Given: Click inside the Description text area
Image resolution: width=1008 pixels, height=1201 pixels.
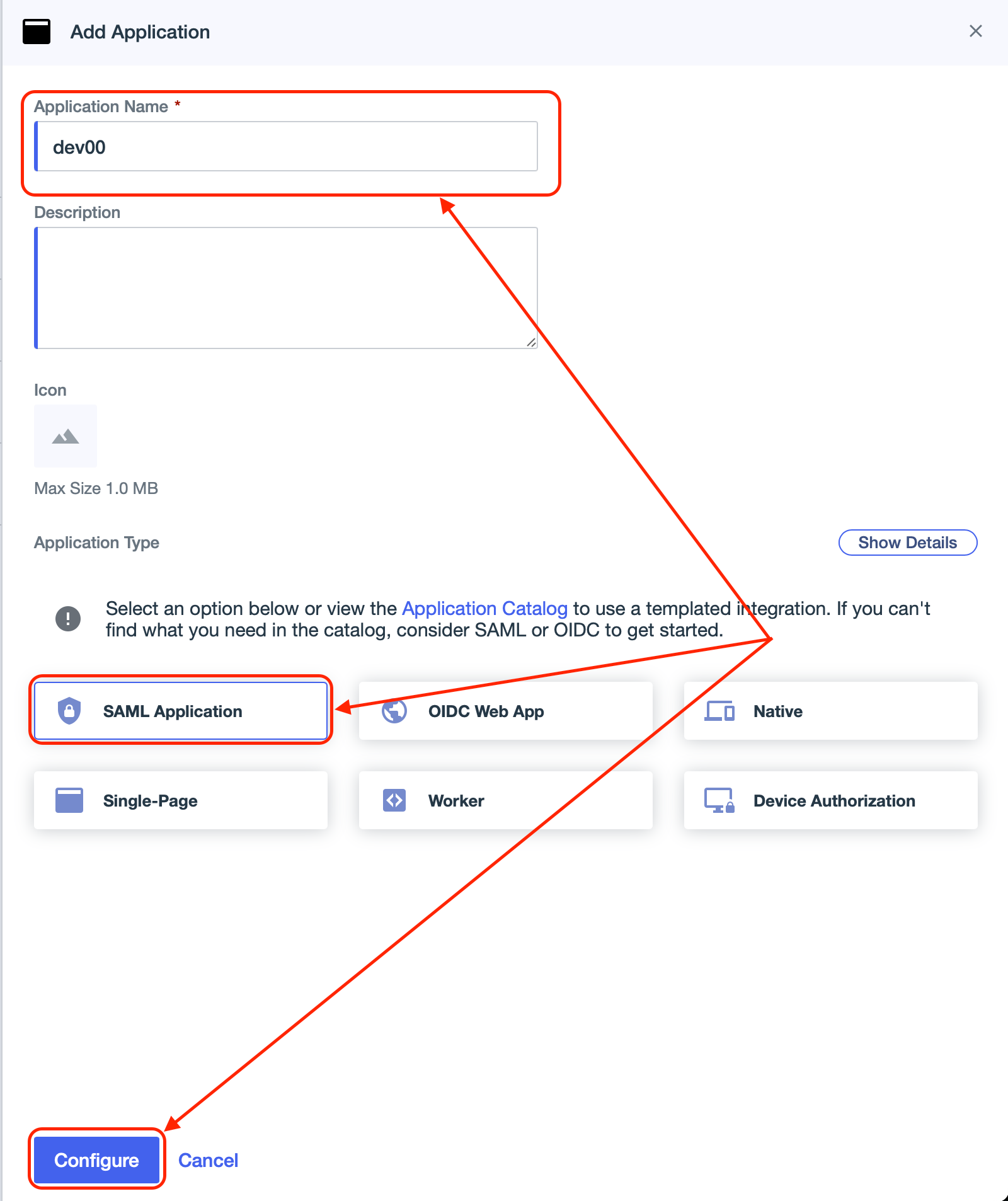Looking at the screenshot, I should tap(286, 288).
